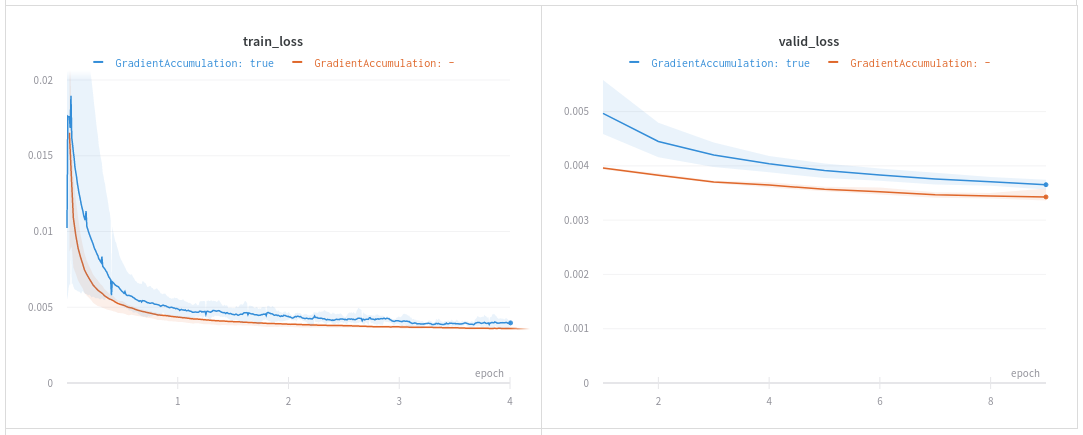Click the blue end-point dot in valid_loss
The width and height of the screenshot is (1083, 435).
pyautogui.click(x=1046, y=185)
